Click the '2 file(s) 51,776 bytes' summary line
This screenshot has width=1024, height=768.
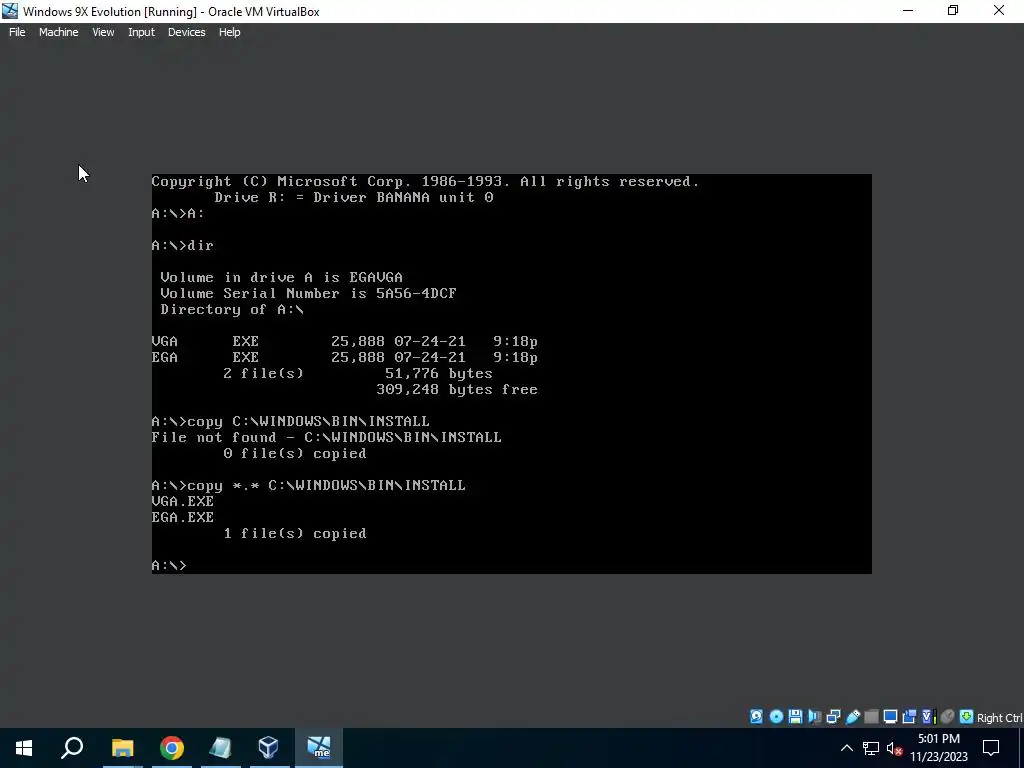click(x=358, y=374)
